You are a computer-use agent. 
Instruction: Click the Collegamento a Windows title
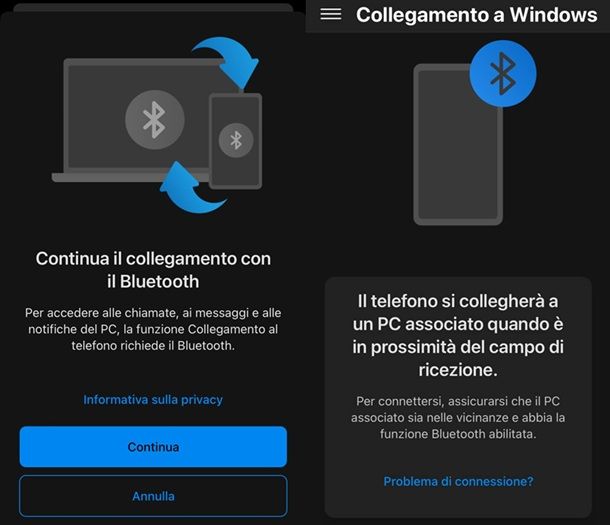pyautogui.click(x=477, y=15)
